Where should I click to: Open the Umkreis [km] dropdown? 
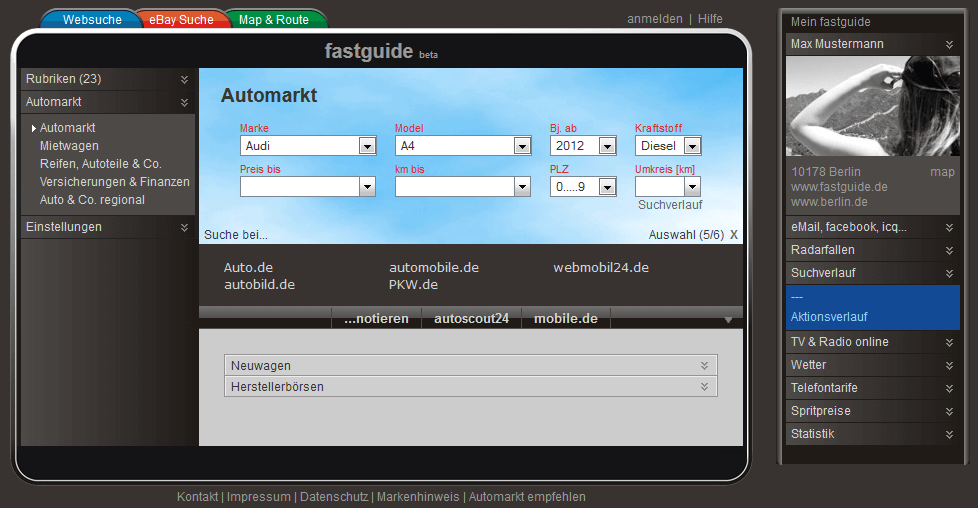pyautogui.click(x=668, y=187)
